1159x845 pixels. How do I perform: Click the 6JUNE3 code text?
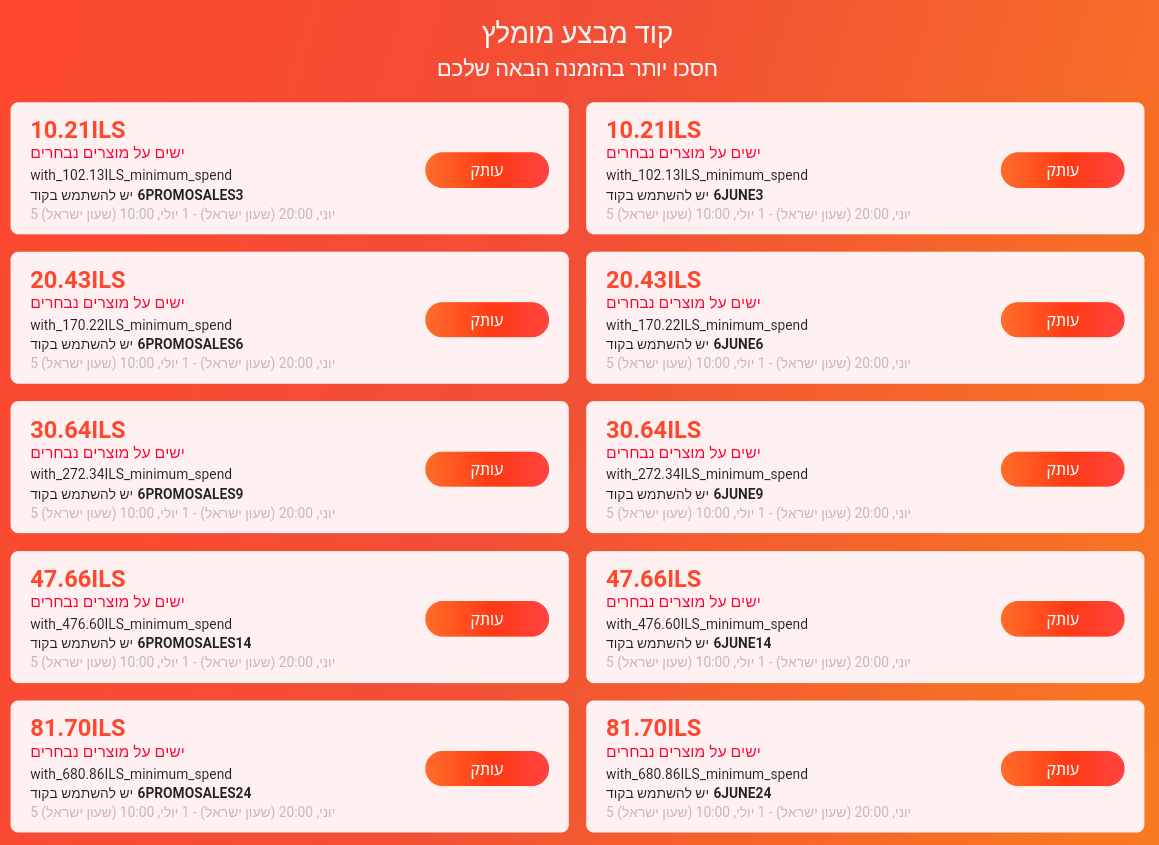[x=738, y=195]
